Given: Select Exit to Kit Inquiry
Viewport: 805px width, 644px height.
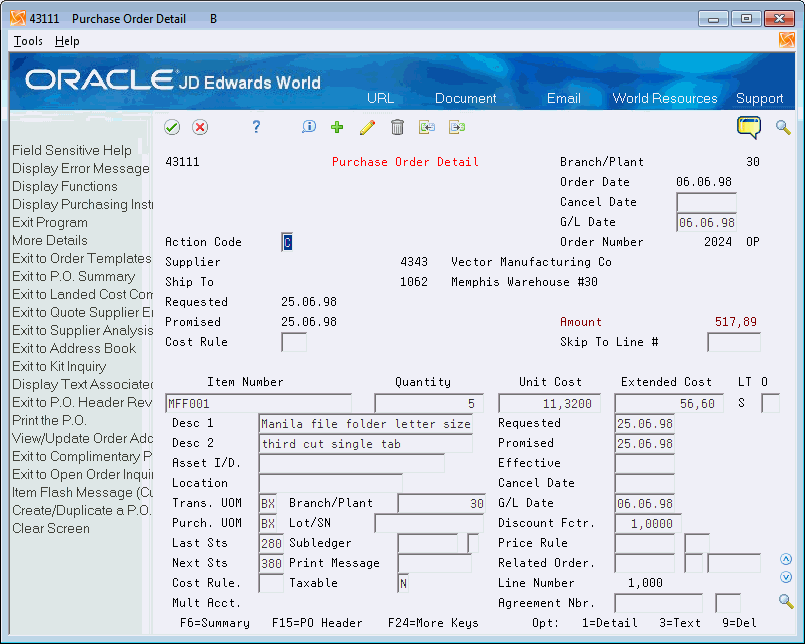Looking at the screenshot, I should pyautogui.click(x=59, y=366).
